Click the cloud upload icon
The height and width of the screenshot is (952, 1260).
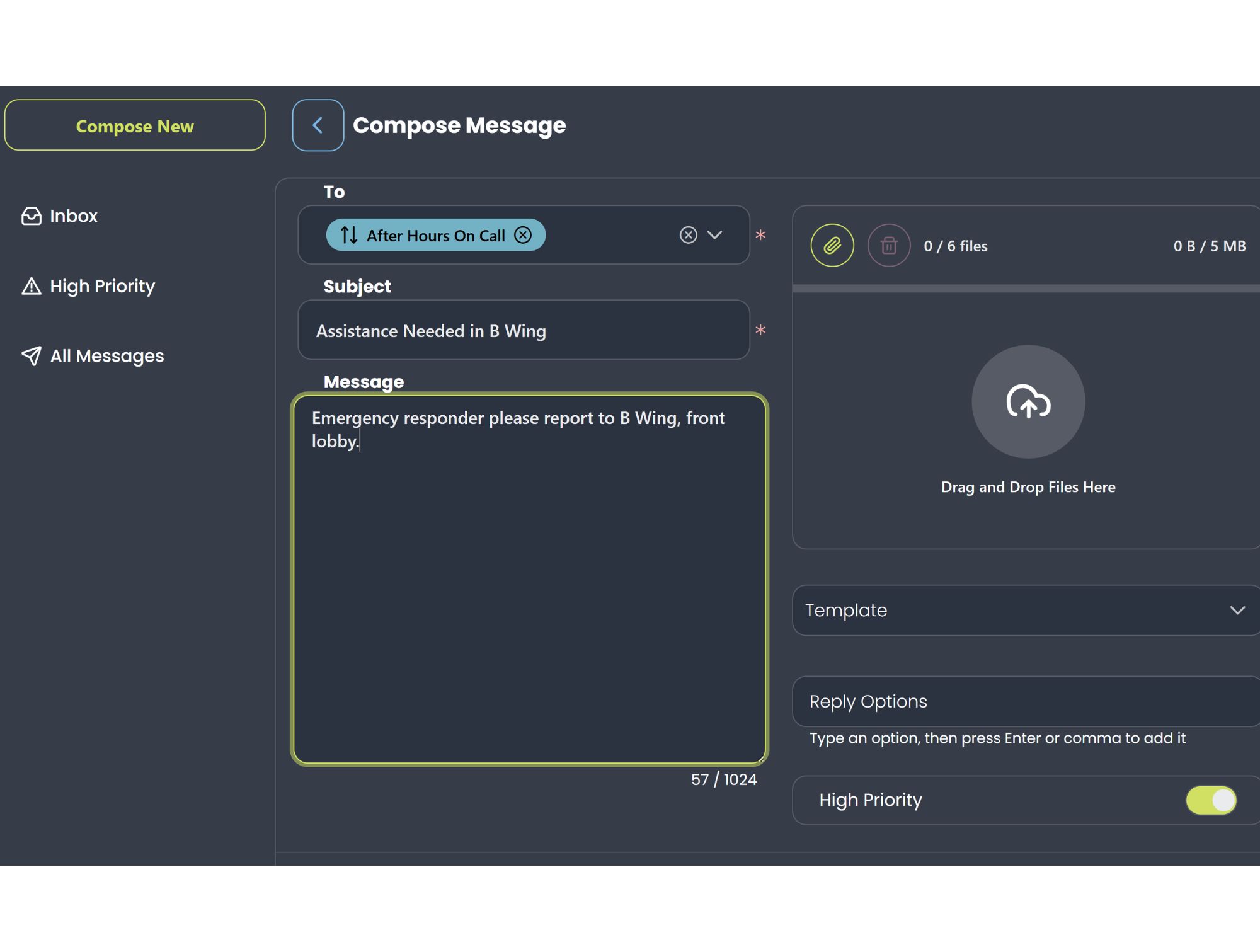(1028, 401)
